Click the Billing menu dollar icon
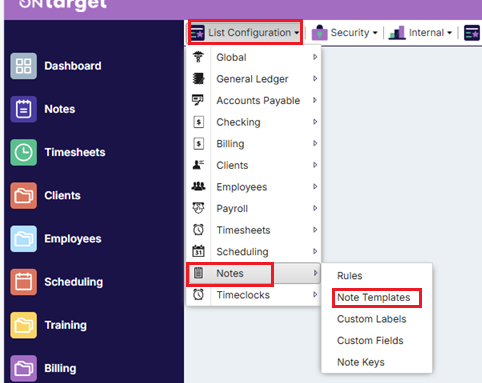Screen dimensions: 482x383 click(199, 144)
